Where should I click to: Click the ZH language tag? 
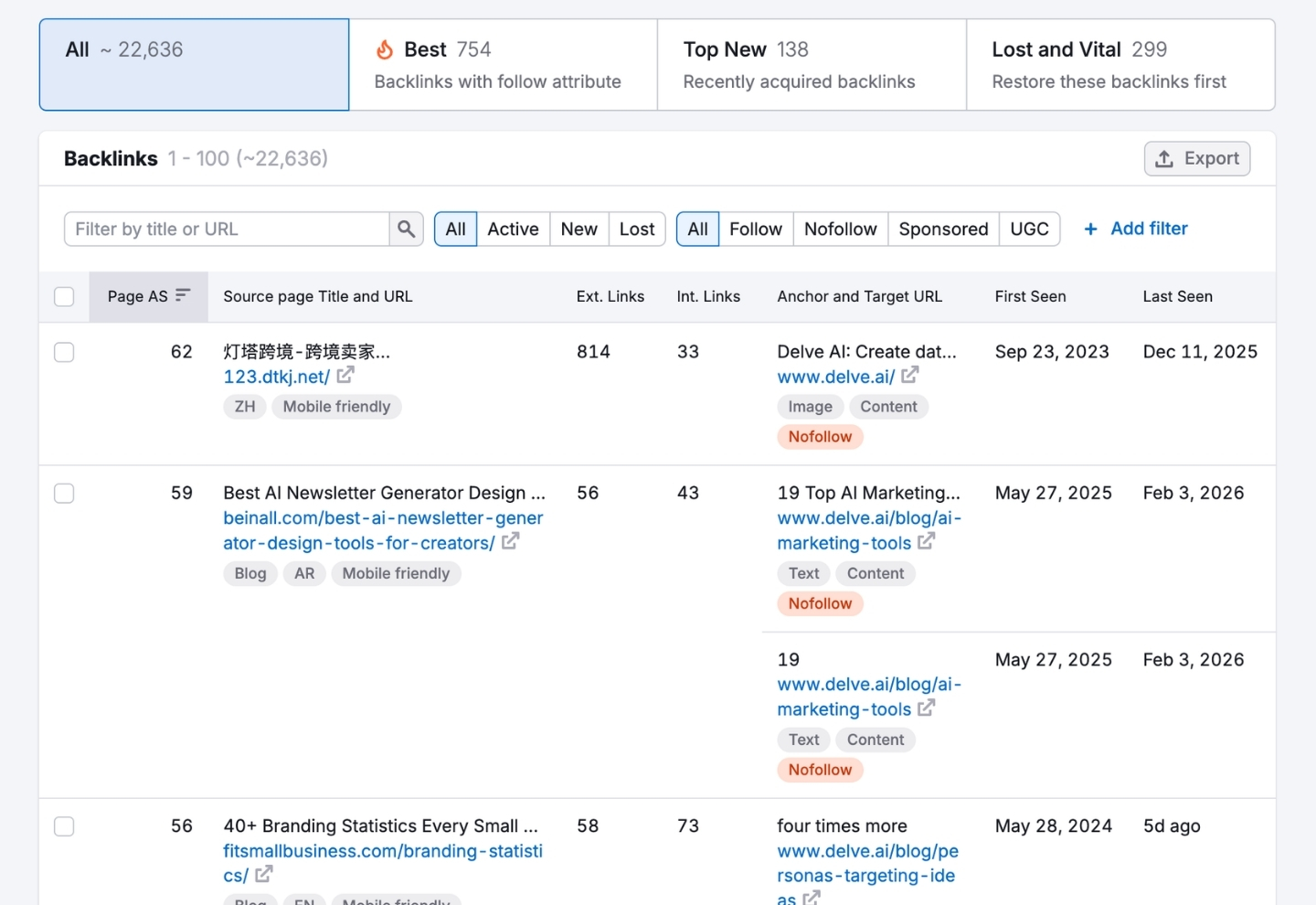click(x=245, y=407)
